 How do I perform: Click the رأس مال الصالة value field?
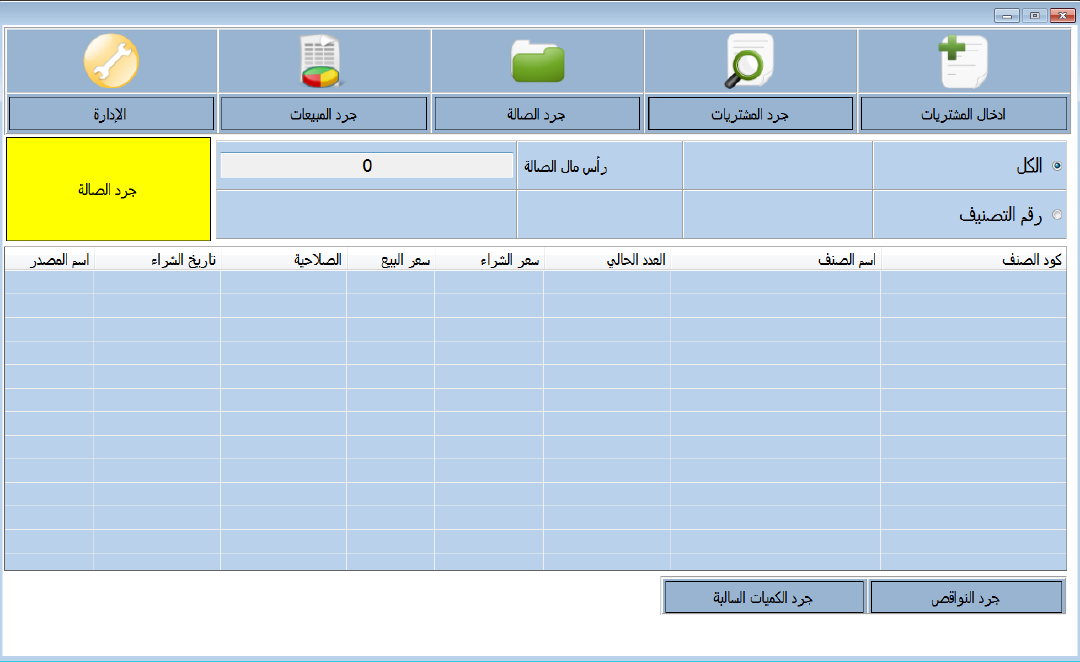tap(367, 165)
